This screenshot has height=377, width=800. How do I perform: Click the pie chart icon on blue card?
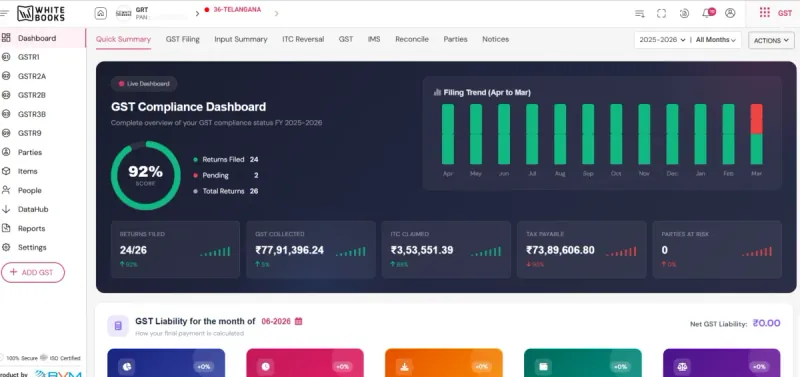tap(127, 366)
